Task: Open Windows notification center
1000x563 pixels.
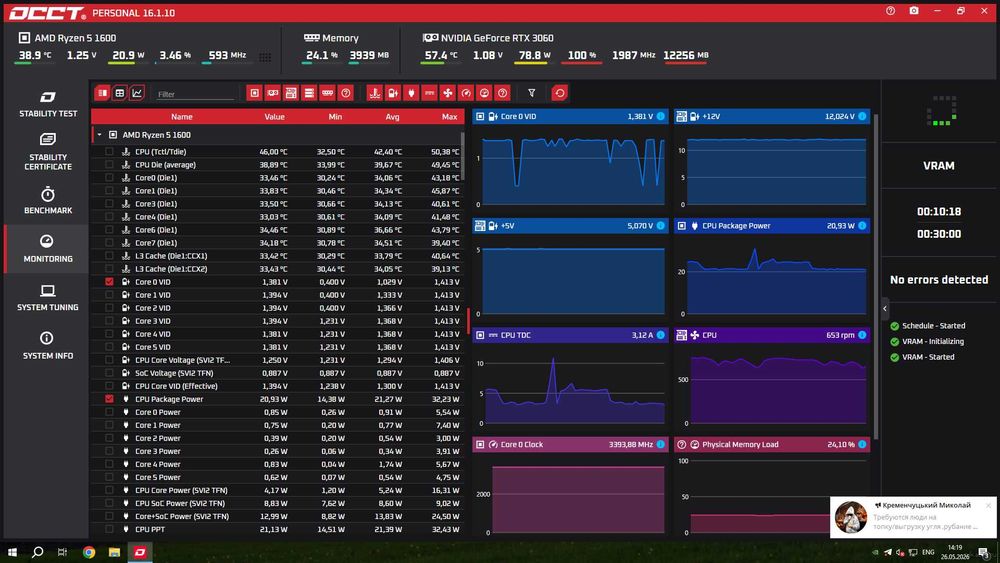Action: (983, 552)
